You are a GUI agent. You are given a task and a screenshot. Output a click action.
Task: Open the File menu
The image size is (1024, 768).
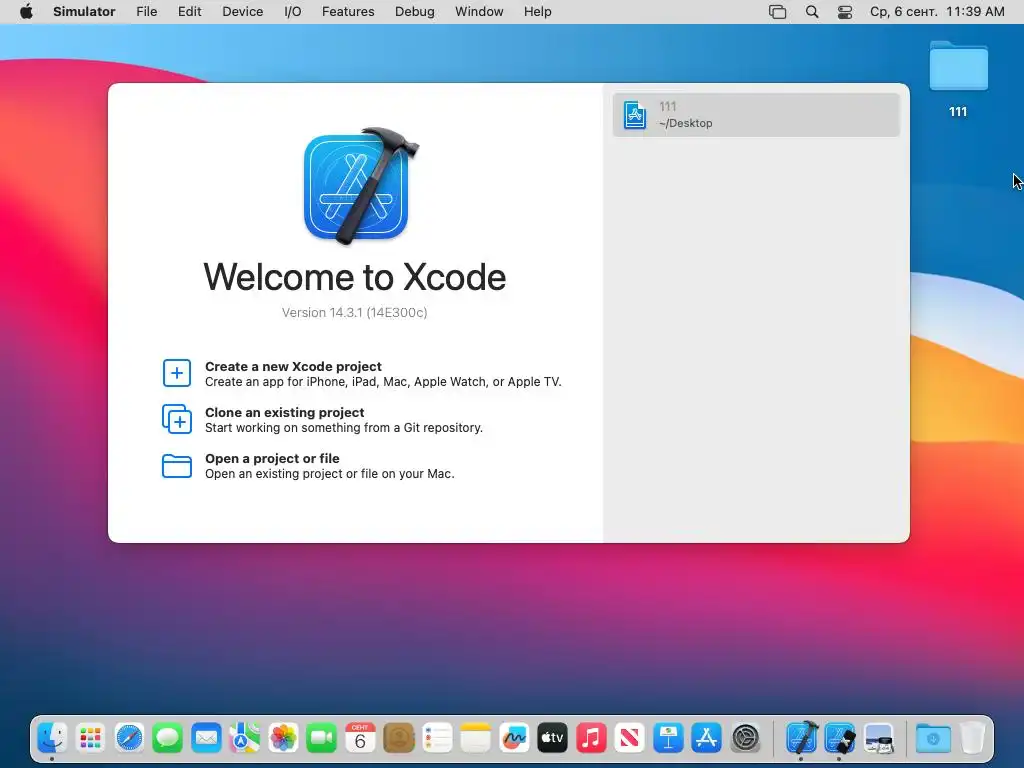[146, 12]
